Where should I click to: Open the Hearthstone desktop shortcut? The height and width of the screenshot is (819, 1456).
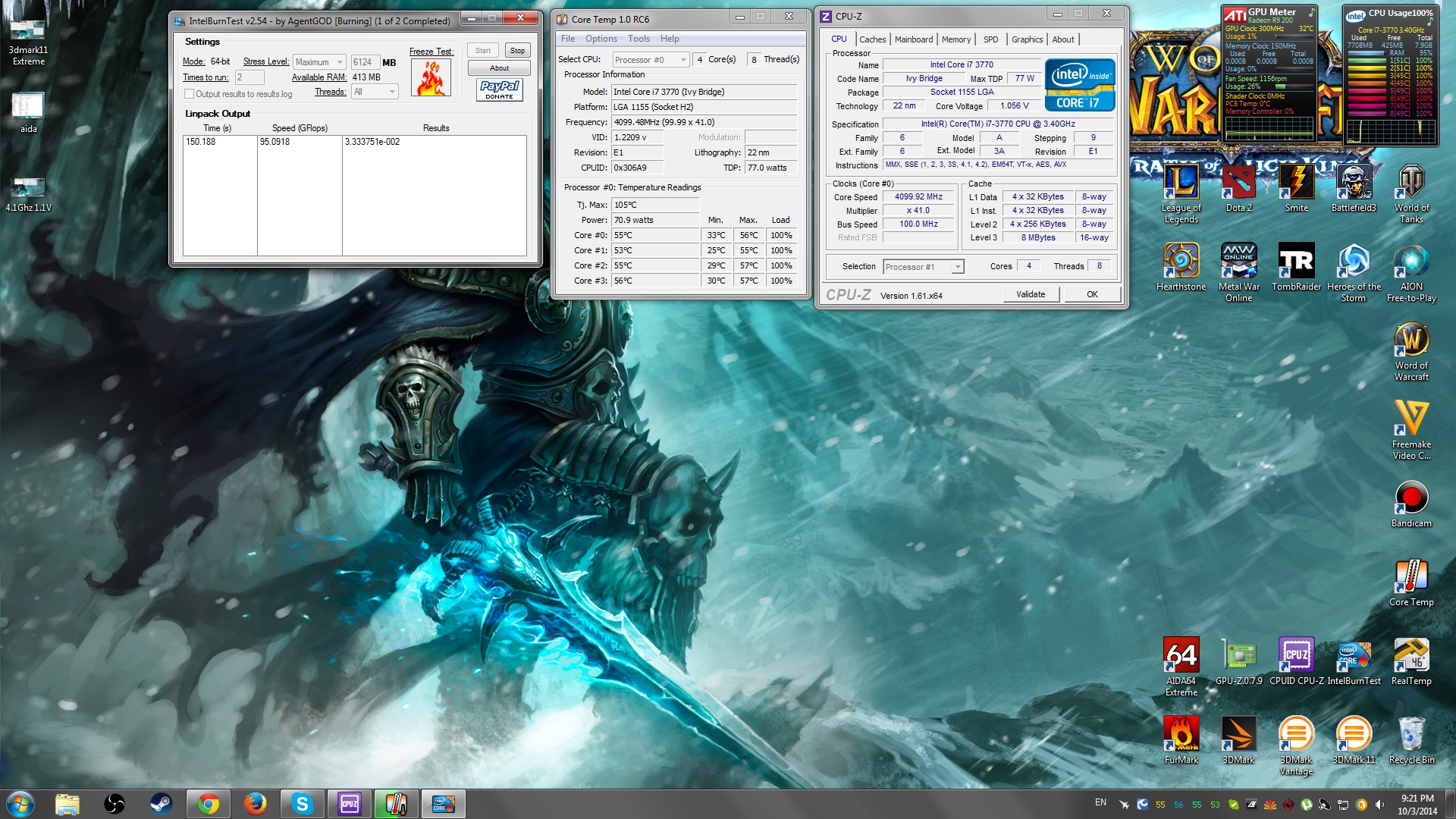tap(1181, 262)
